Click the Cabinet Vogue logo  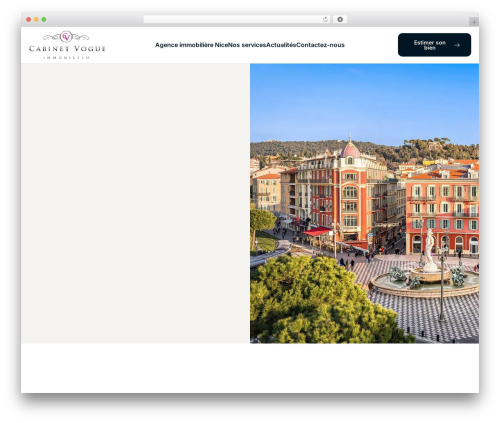point(67,45)
